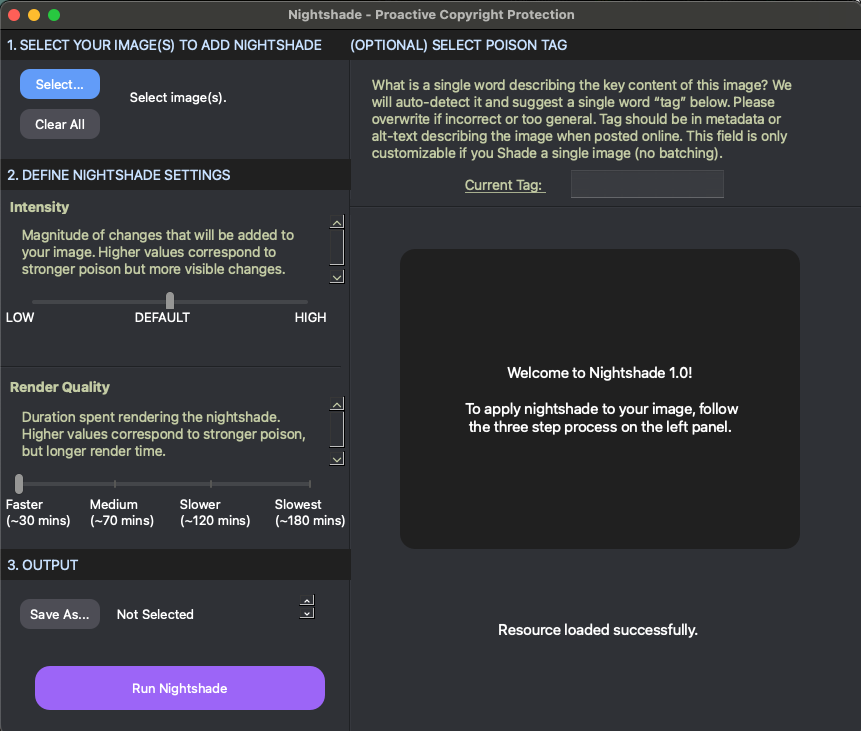Image resolution: width=861 pixels, height=731 pixels.
Task: Click the 'Not Selected' output path text
Action: [x=155, y=614]
